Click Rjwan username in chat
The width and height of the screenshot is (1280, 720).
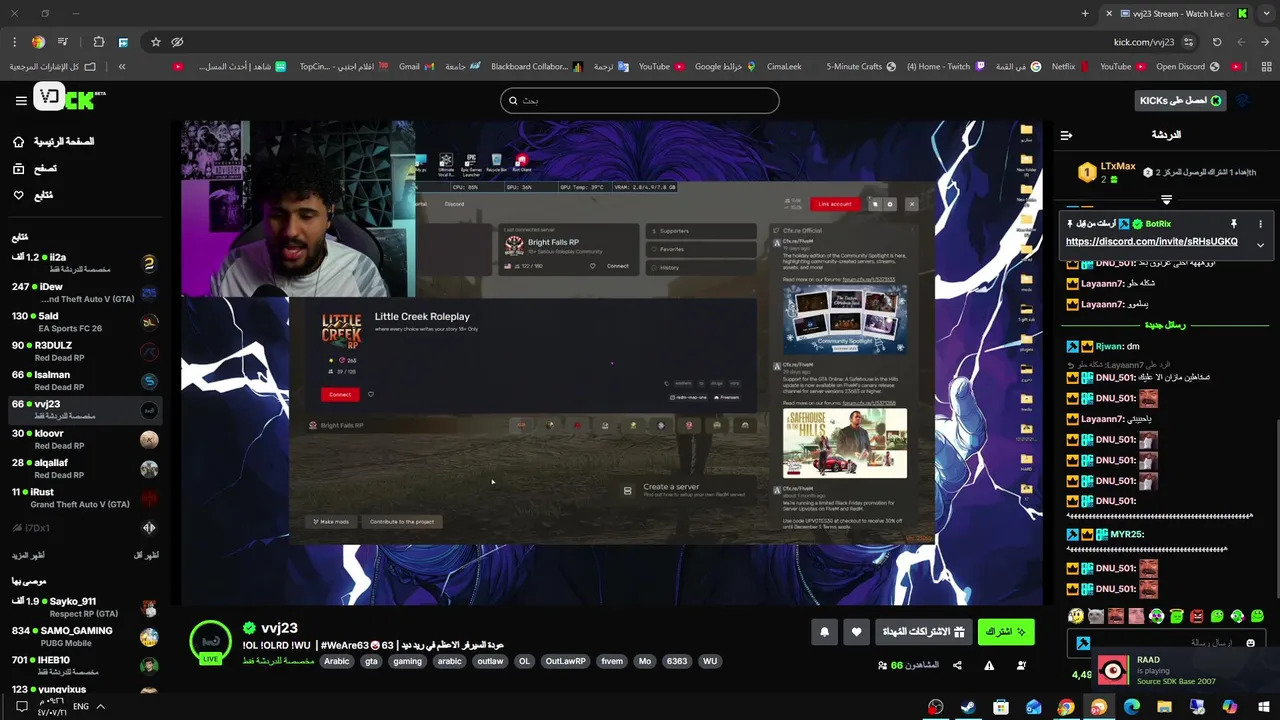point(1108,347)
